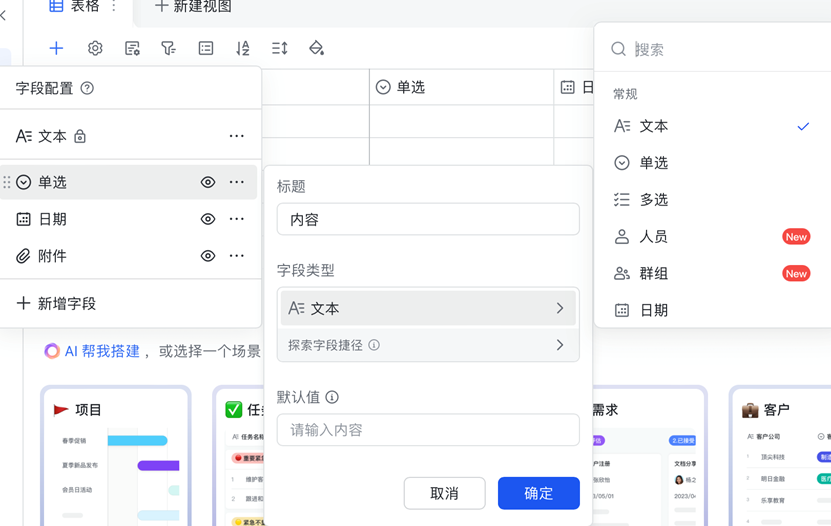Image resolution: width=831 pixels, height=526 pixels.
Task: Select 群组 type in field type list
Action: pos(712,273)
